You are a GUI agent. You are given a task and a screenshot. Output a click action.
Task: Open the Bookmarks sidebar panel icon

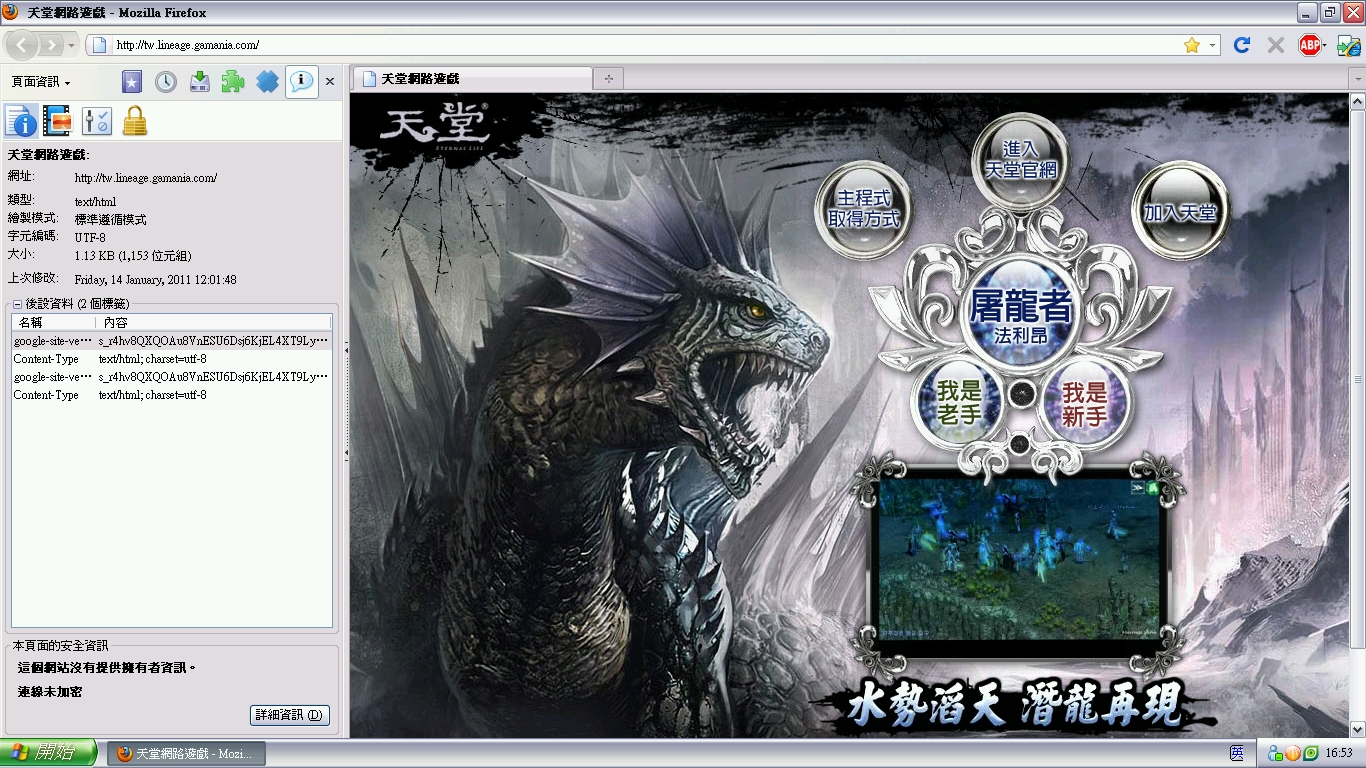132,82
